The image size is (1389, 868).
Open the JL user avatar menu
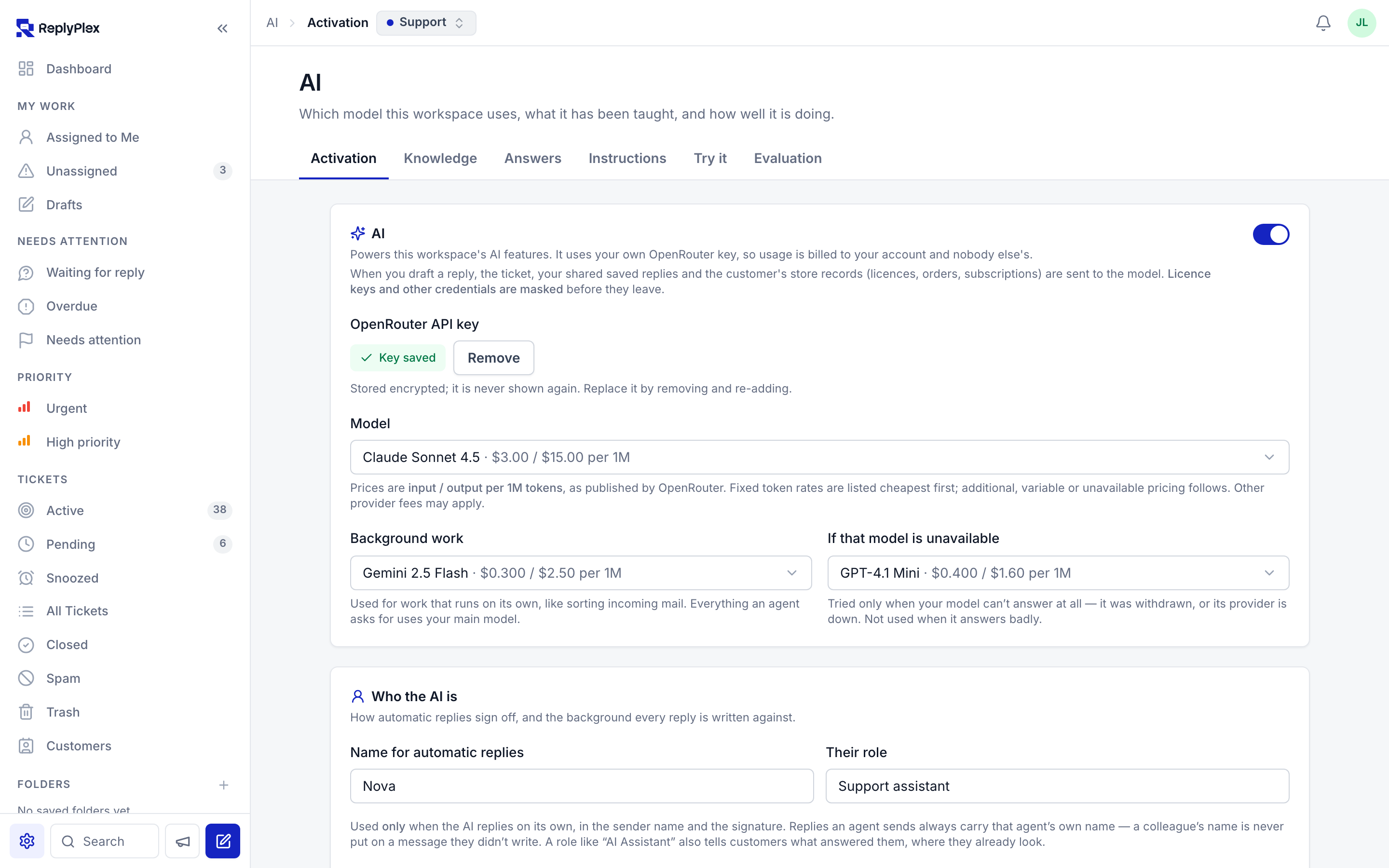click(1362, 23)
